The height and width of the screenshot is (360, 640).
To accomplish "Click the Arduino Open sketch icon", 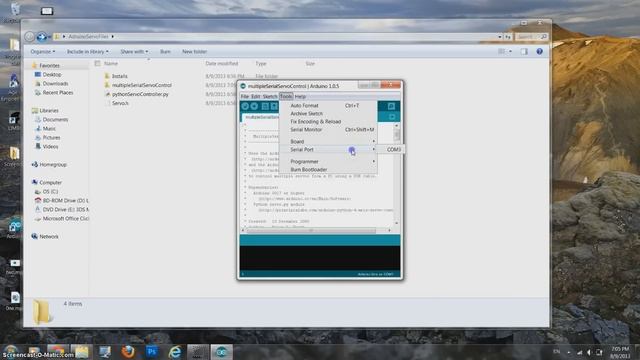I will tap(274, 106).
